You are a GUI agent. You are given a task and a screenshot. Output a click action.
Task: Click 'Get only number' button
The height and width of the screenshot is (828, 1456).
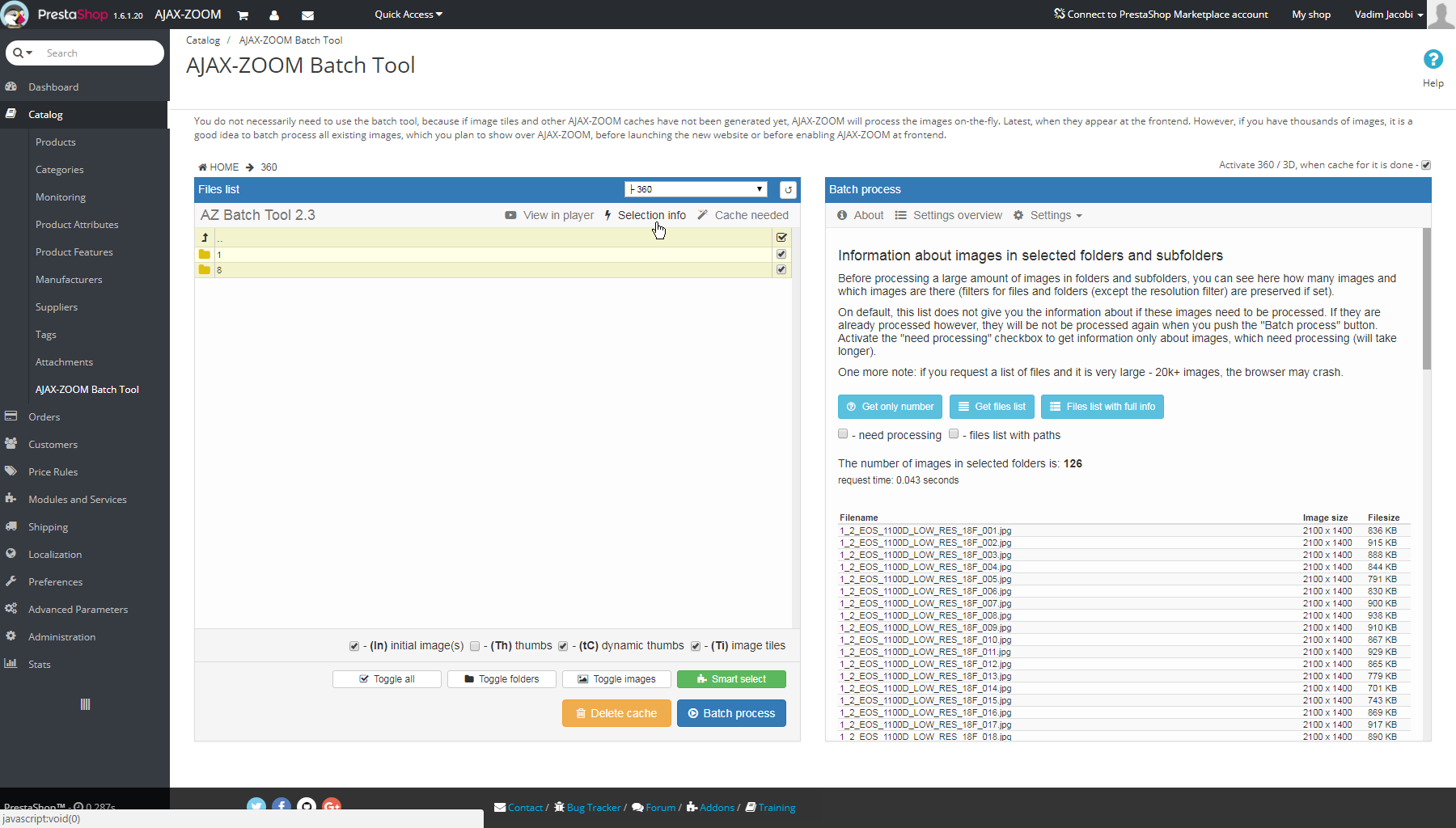(x=890, y=407)
